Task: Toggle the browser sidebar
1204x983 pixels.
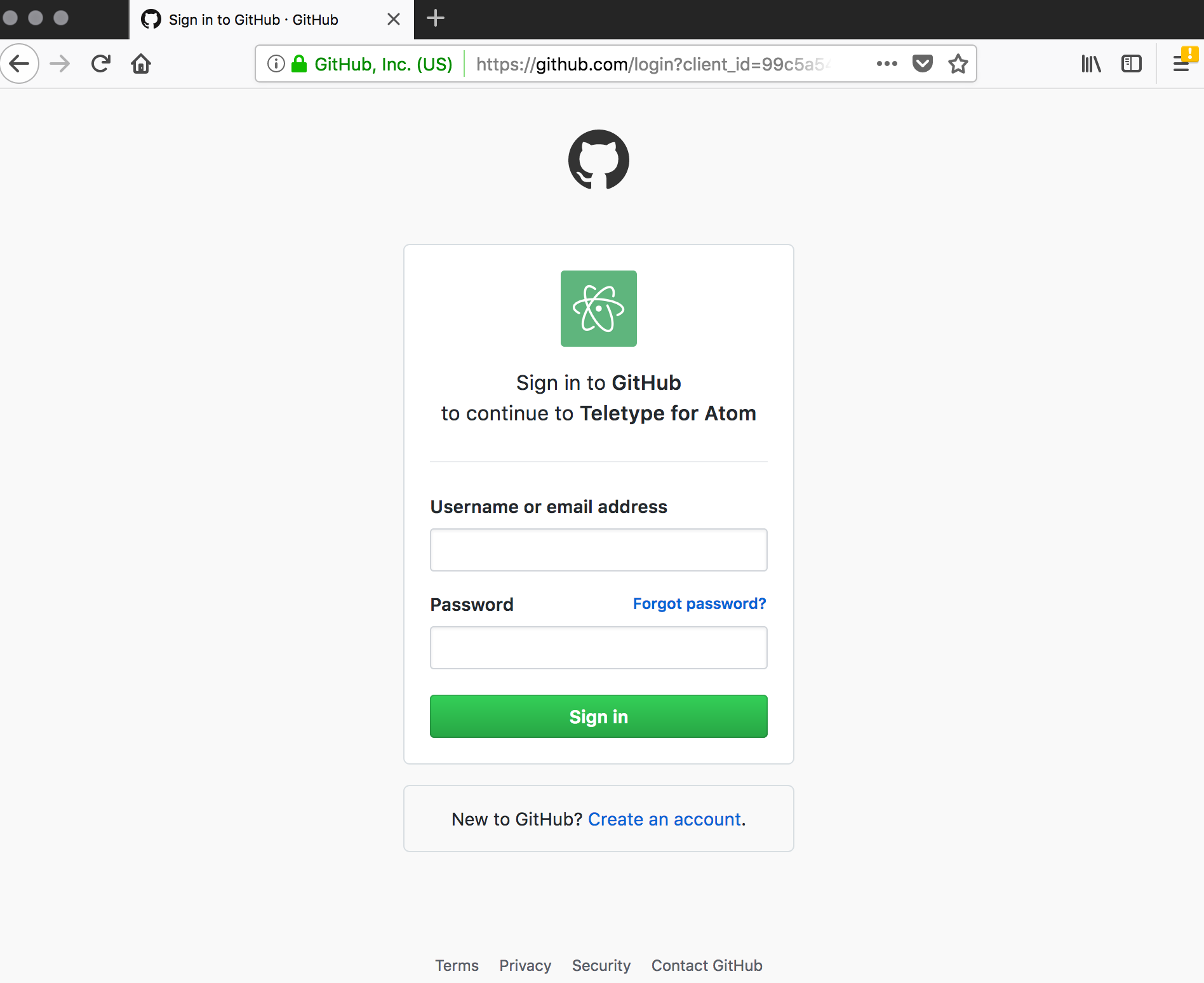Action: click(x=1132, y=64)
